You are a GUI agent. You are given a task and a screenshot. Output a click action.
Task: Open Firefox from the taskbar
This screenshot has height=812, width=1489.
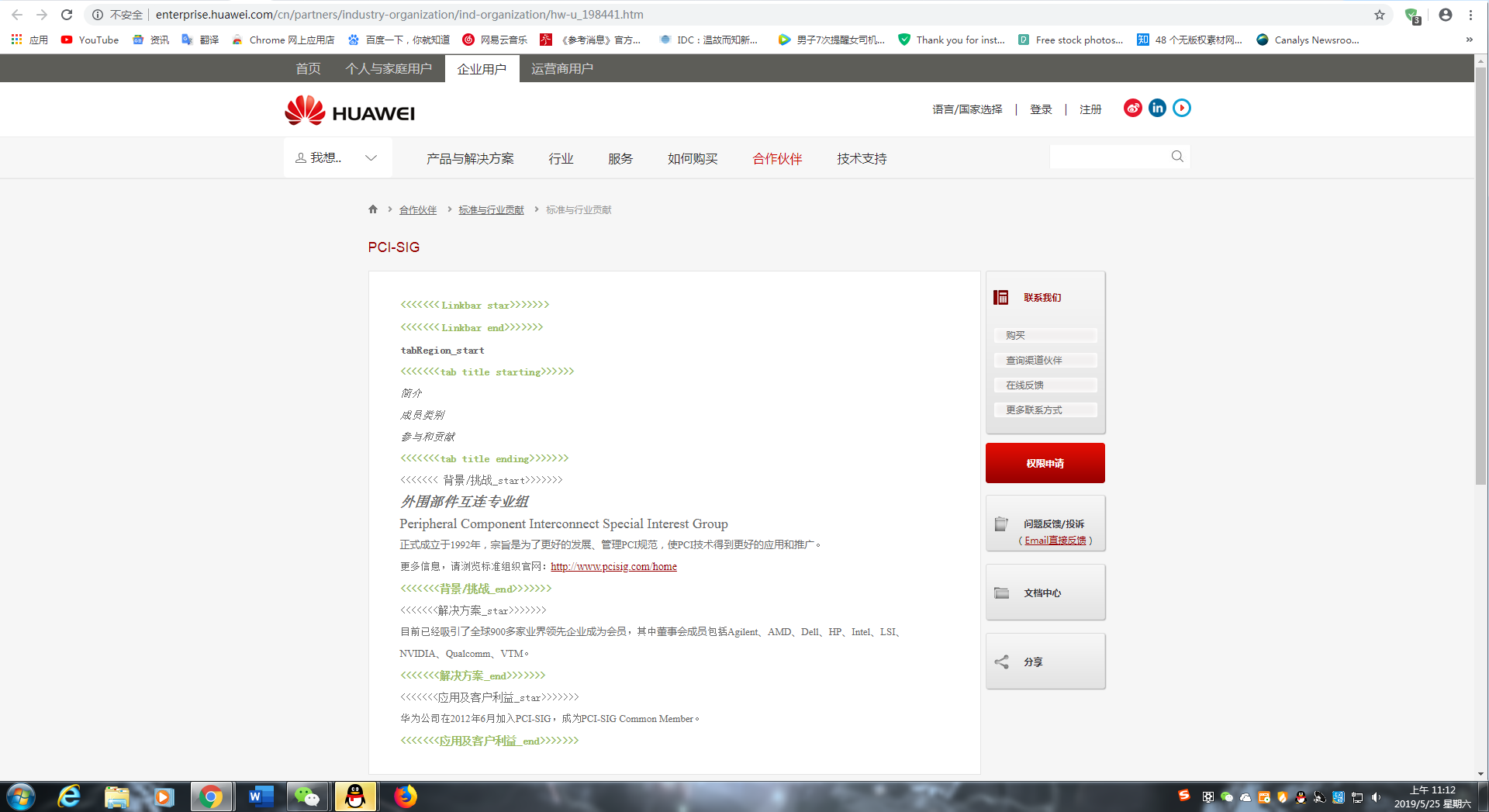click(405, 796)
